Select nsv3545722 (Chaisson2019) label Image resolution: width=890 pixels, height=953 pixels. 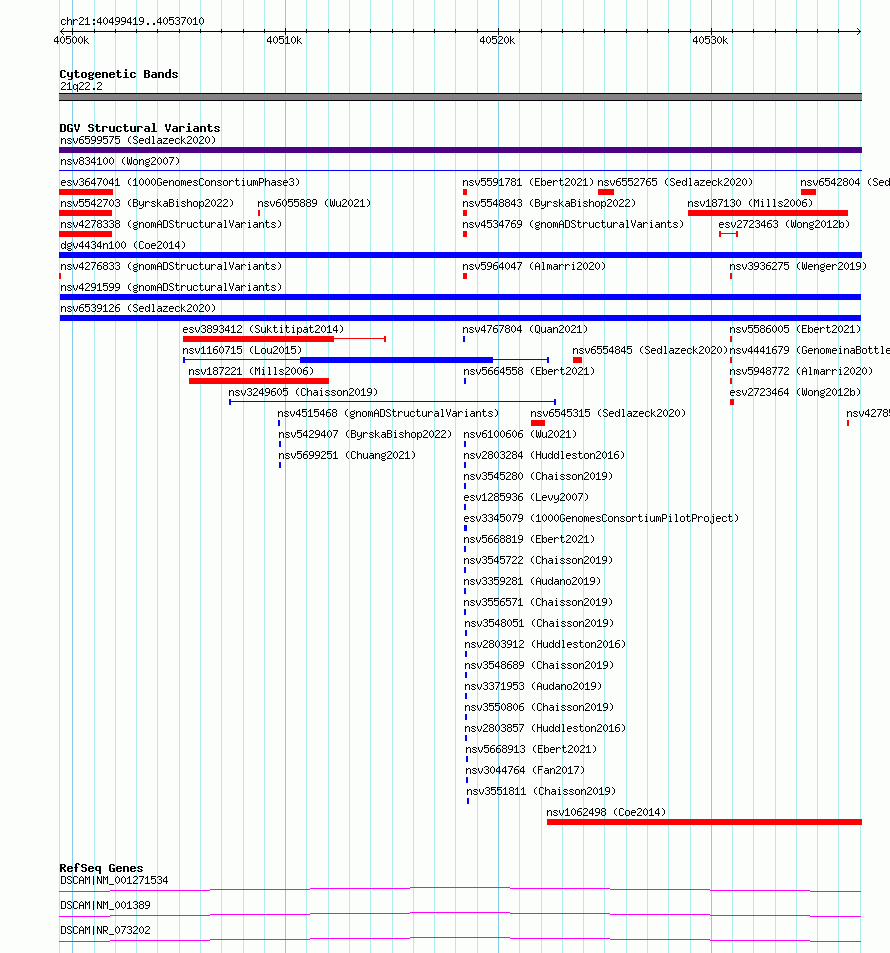point(538,560)
